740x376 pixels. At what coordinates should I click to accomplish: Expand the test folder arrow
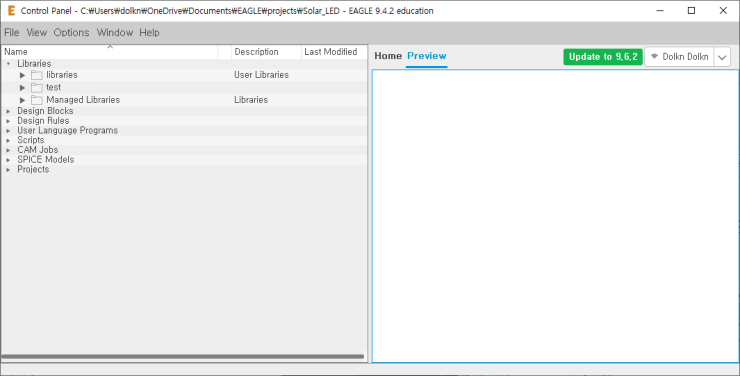22,87
